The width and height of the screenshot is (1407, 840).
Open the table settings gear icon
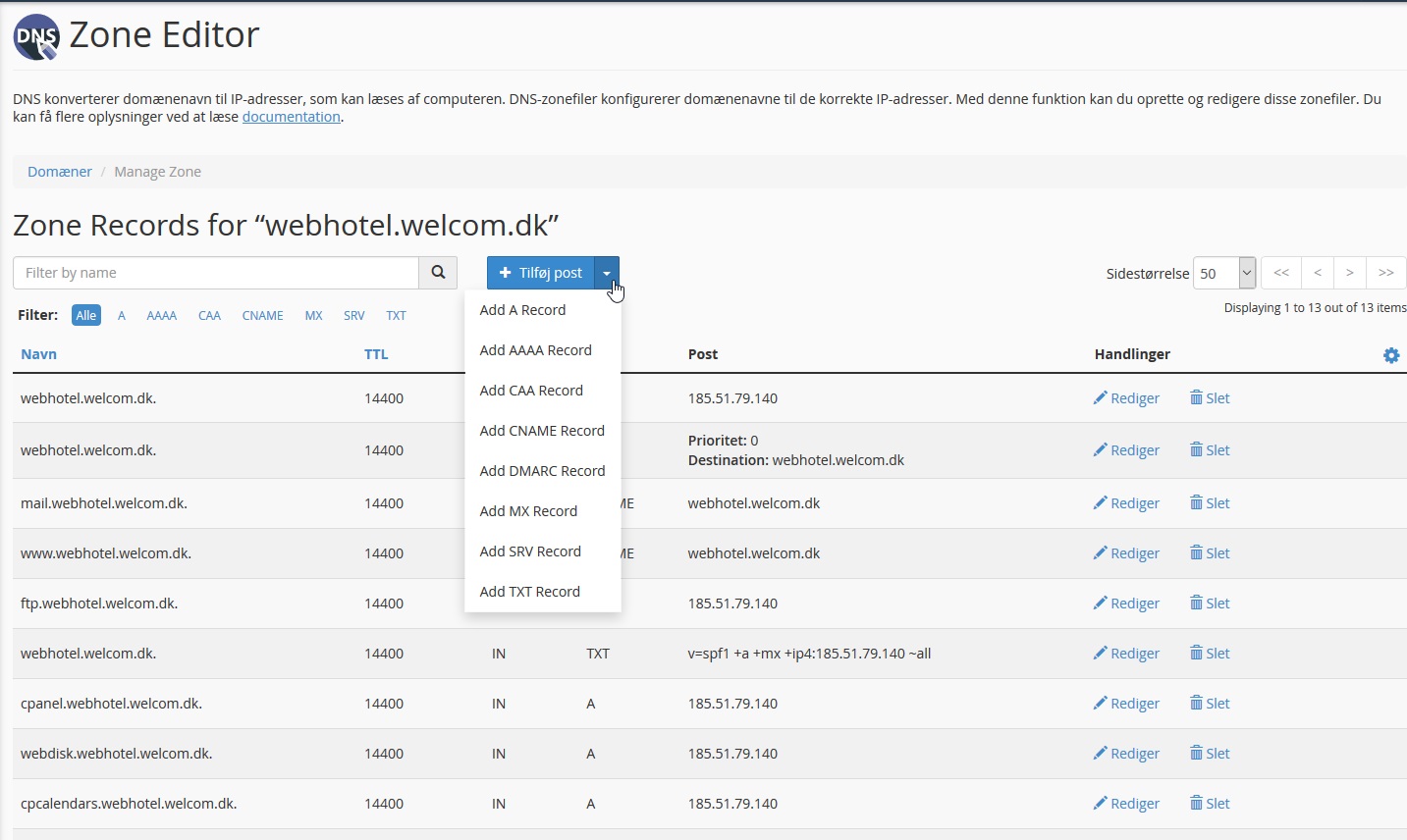point(1391,355)
